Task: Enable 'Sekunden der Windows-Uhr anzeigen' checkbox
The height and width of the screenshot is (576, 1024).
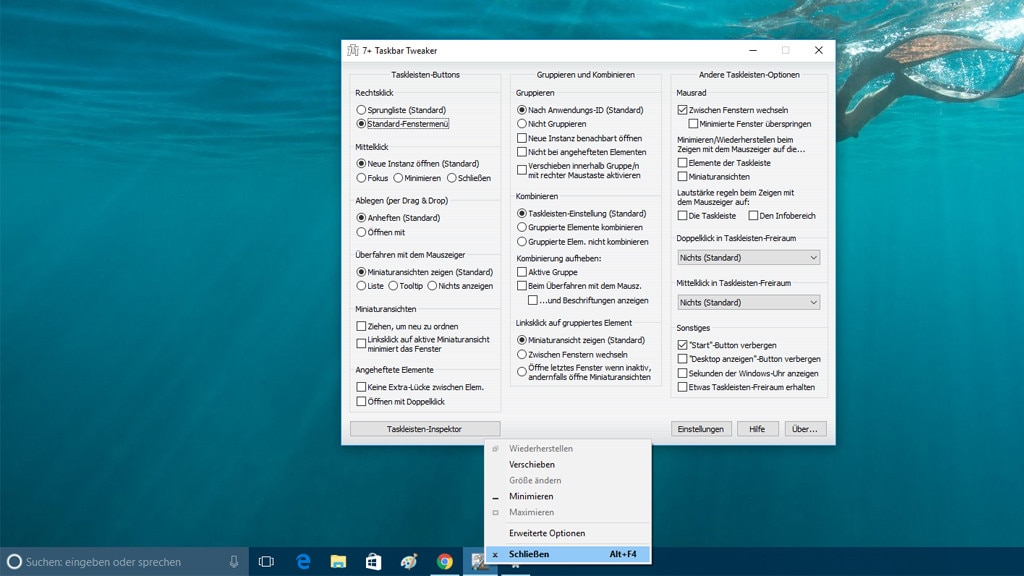Action: point(683,373)
